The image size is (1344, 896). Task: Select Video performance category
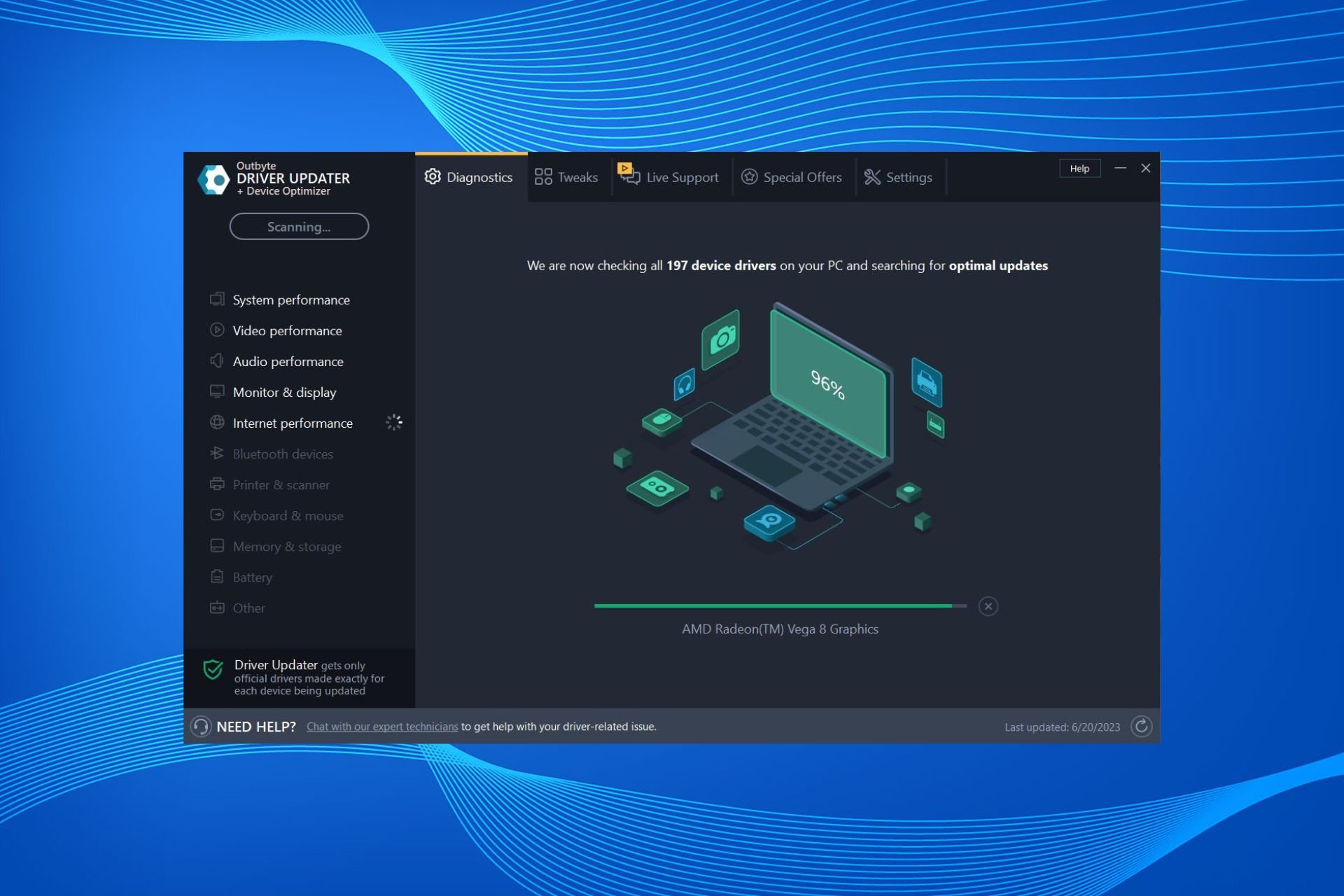pyautogui.click(x=287, y=330)
